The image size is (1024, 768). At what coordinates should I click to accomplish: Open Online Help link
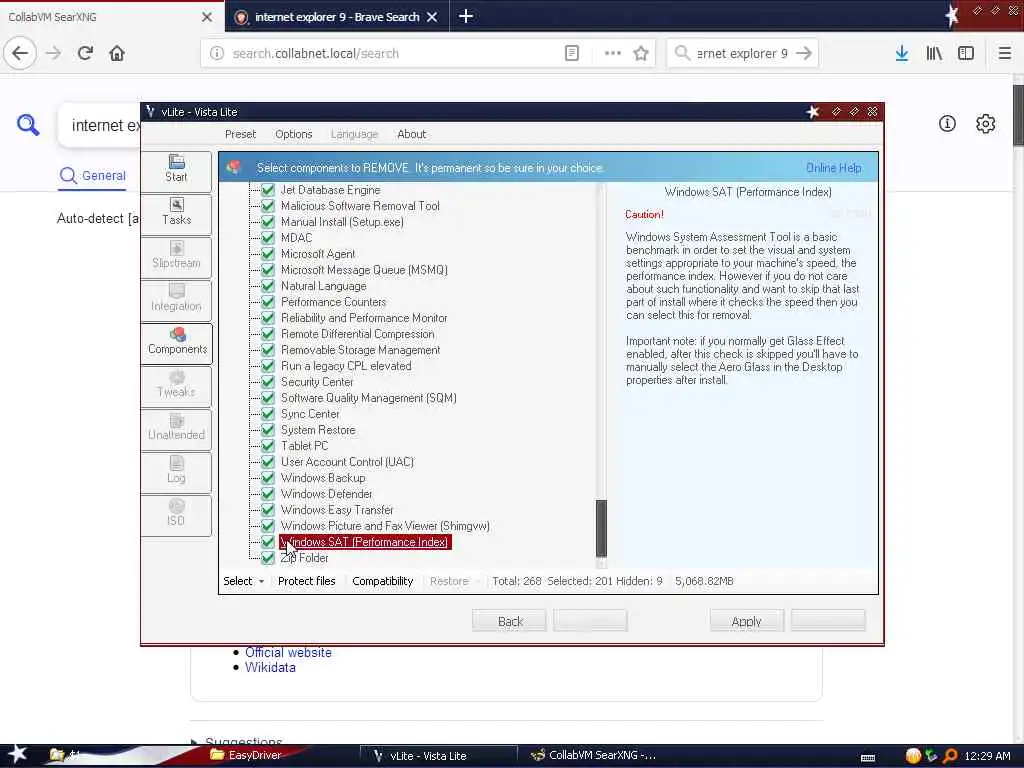833,168
